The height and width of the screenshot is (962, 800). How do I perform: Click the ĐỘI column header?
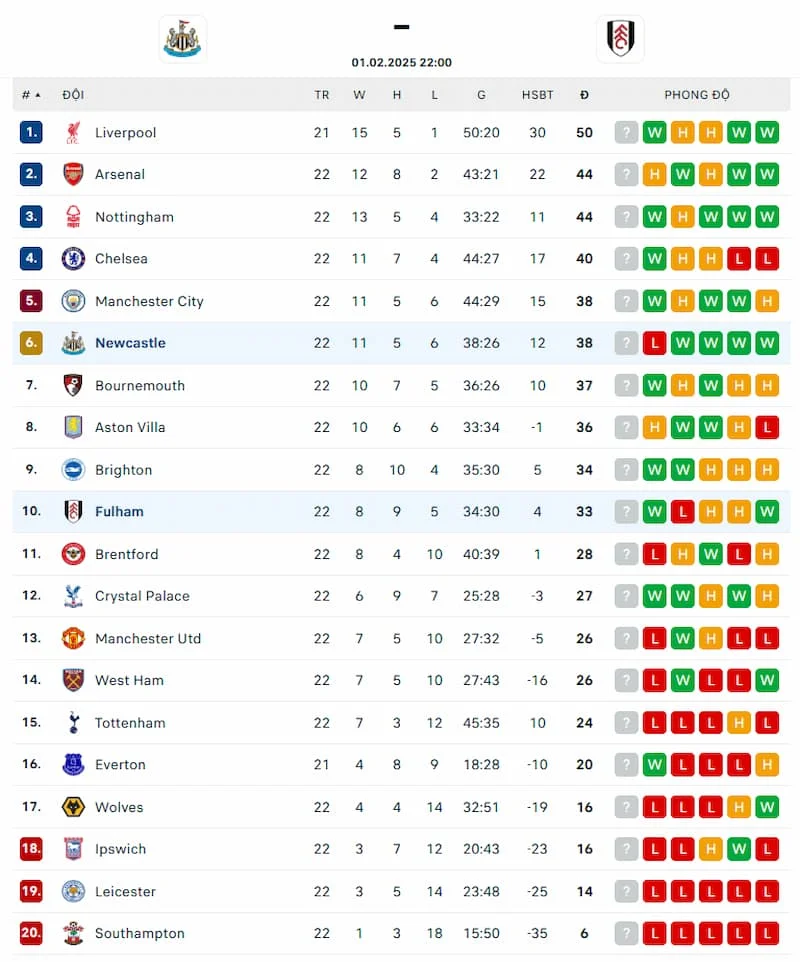pyautogui.click(x=73, y=95)
